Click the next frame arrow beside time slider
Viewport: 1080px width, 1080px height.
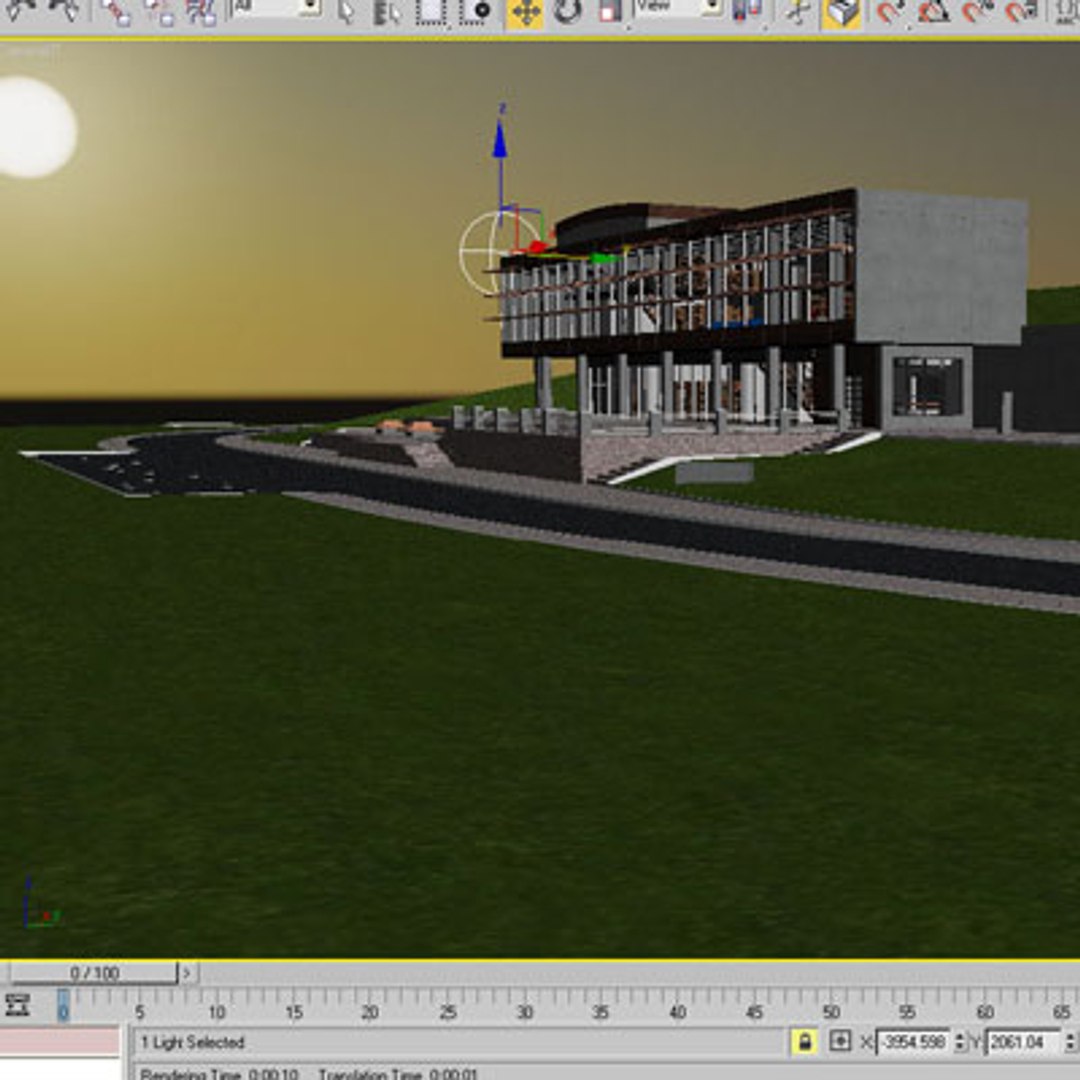pyautogui.click(x=187, y=973)
